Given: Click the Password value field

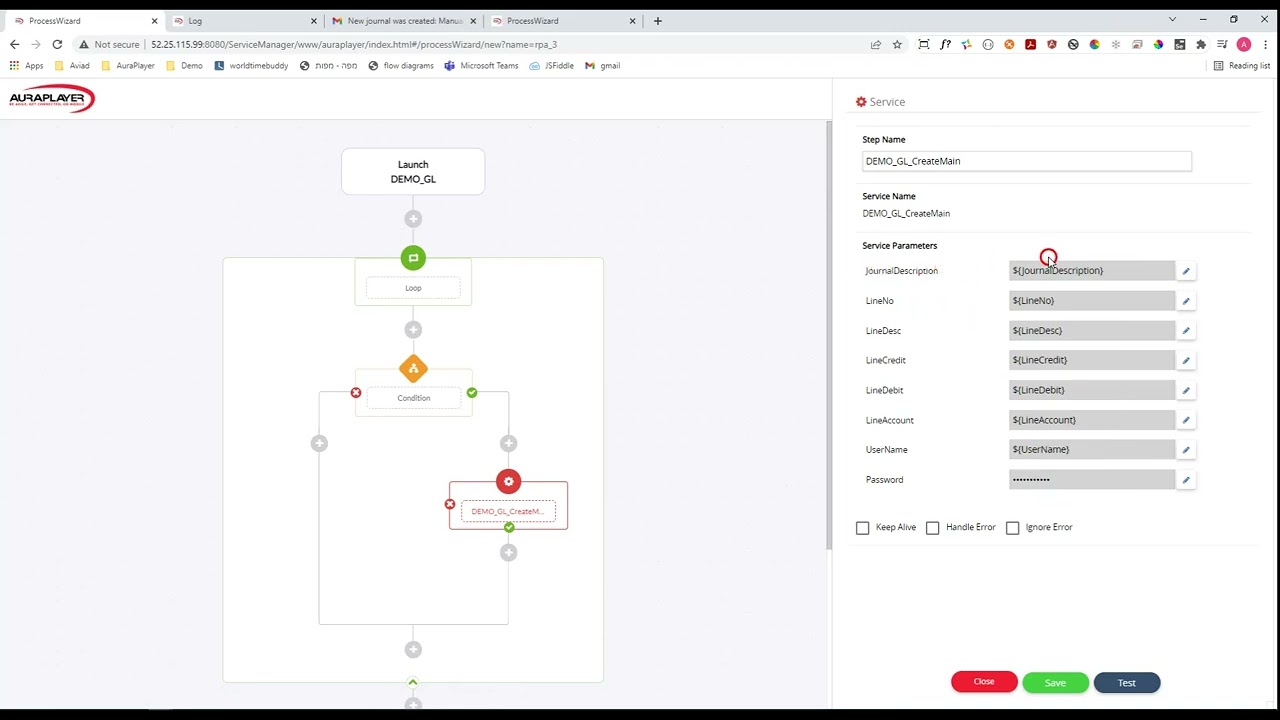Looking at the screenshot, I should point(1092,480).
